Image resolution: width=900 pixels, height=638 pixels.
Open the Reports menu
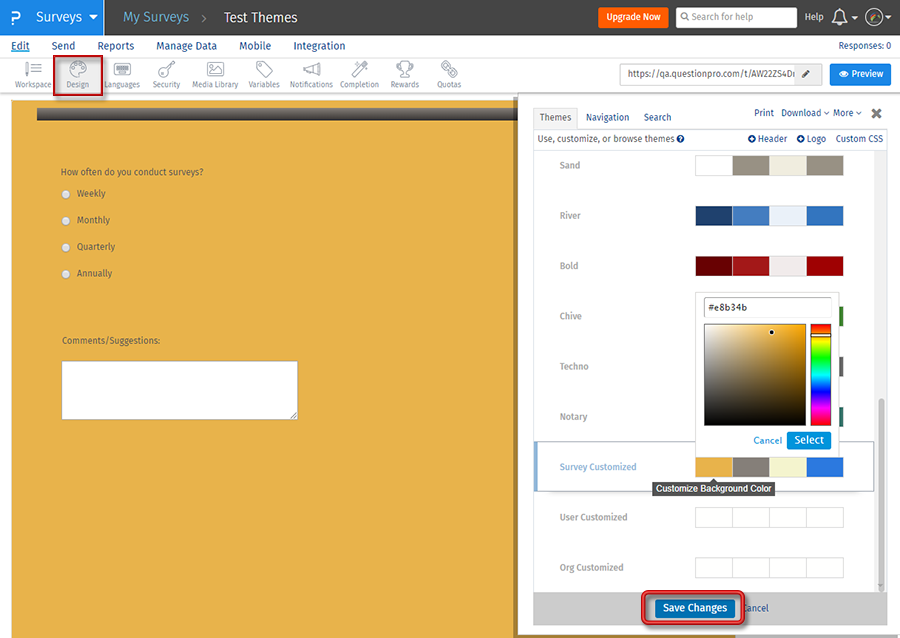115,45
